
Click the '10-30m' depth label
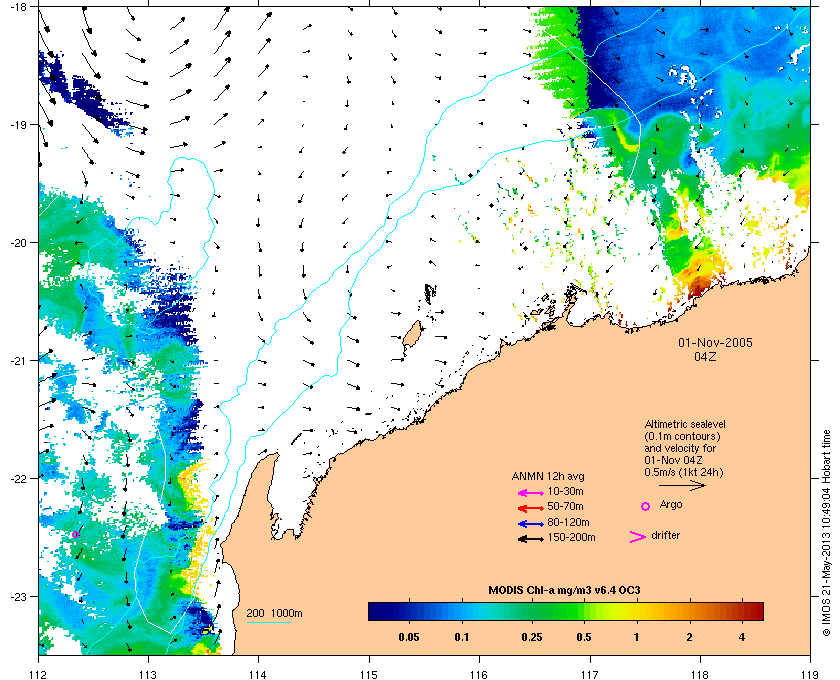point(565,491)
